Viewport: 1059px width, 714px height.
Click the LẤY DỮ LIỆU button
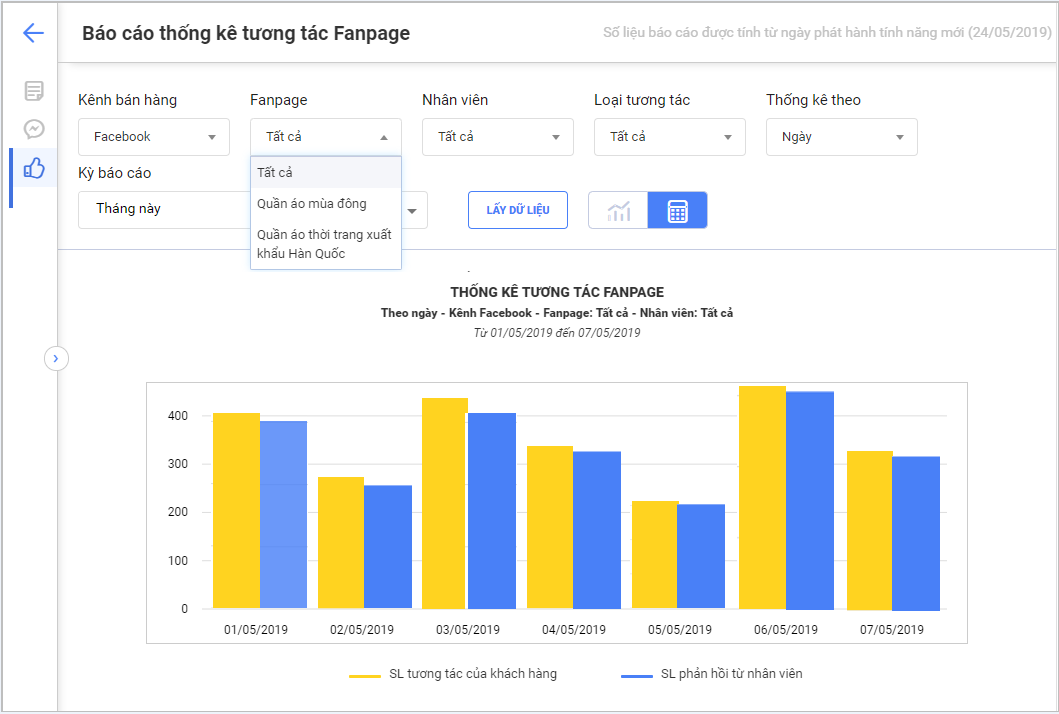518,210
